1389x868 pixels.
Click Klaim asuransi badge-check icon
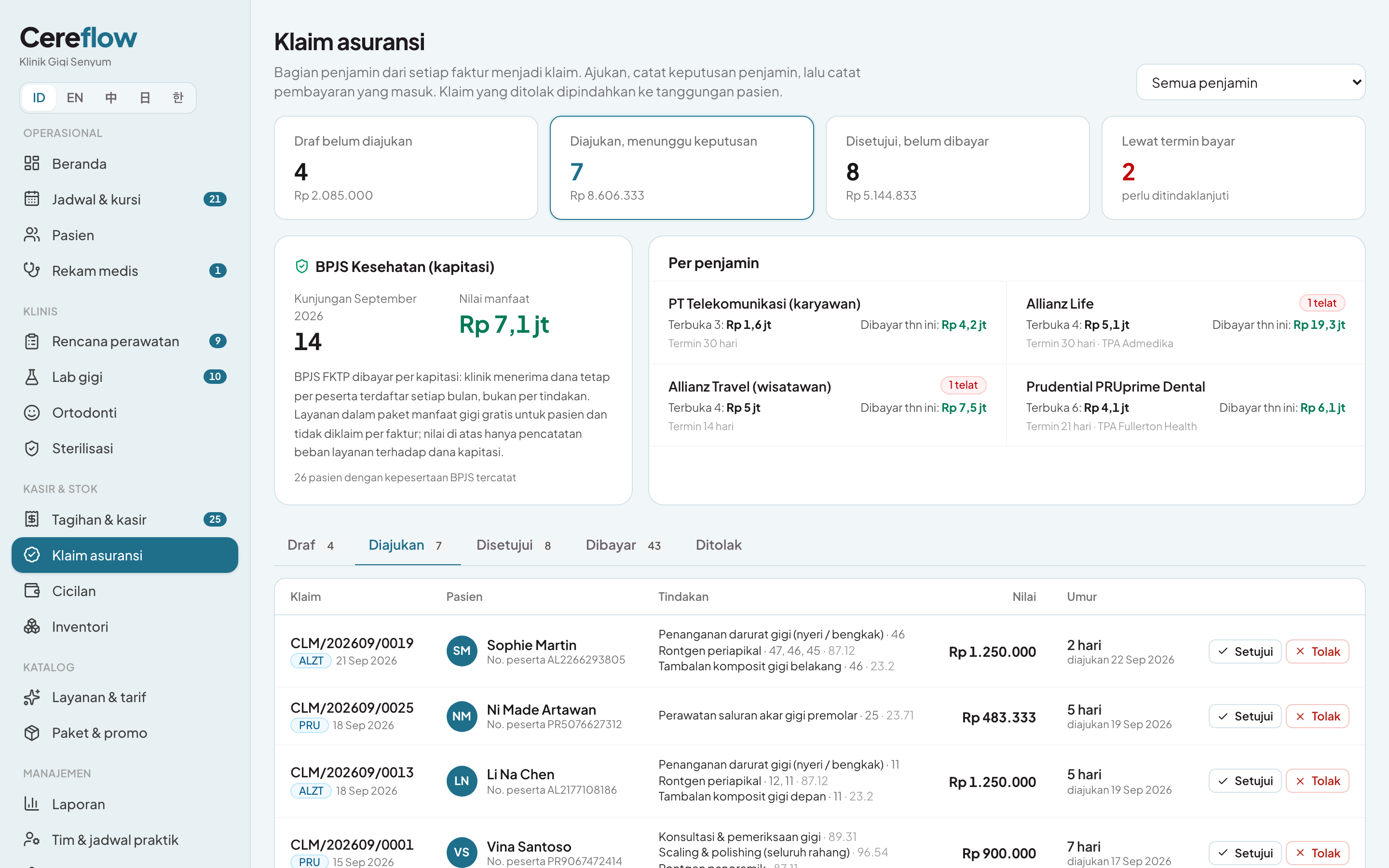31,555
